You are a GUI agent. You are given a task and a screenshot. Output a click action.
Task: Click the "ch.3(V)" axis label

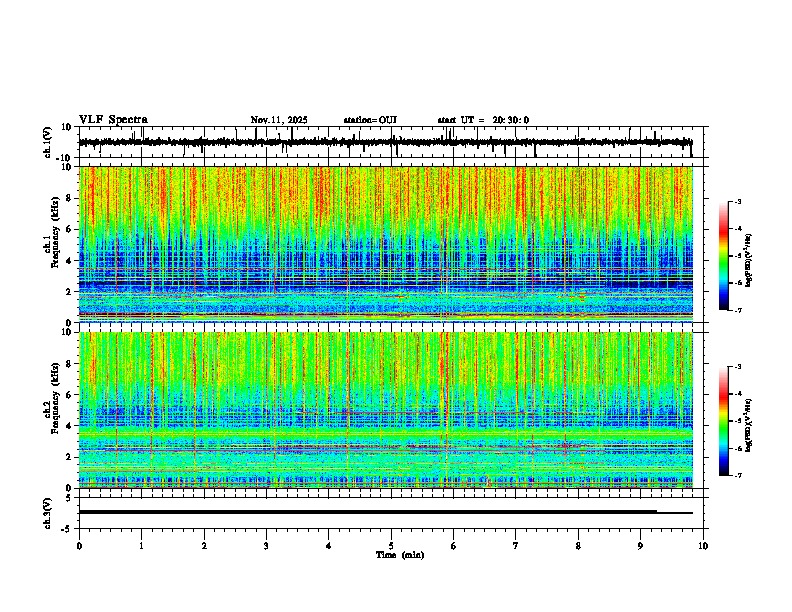pyautogui.click(x=48, y=513)
